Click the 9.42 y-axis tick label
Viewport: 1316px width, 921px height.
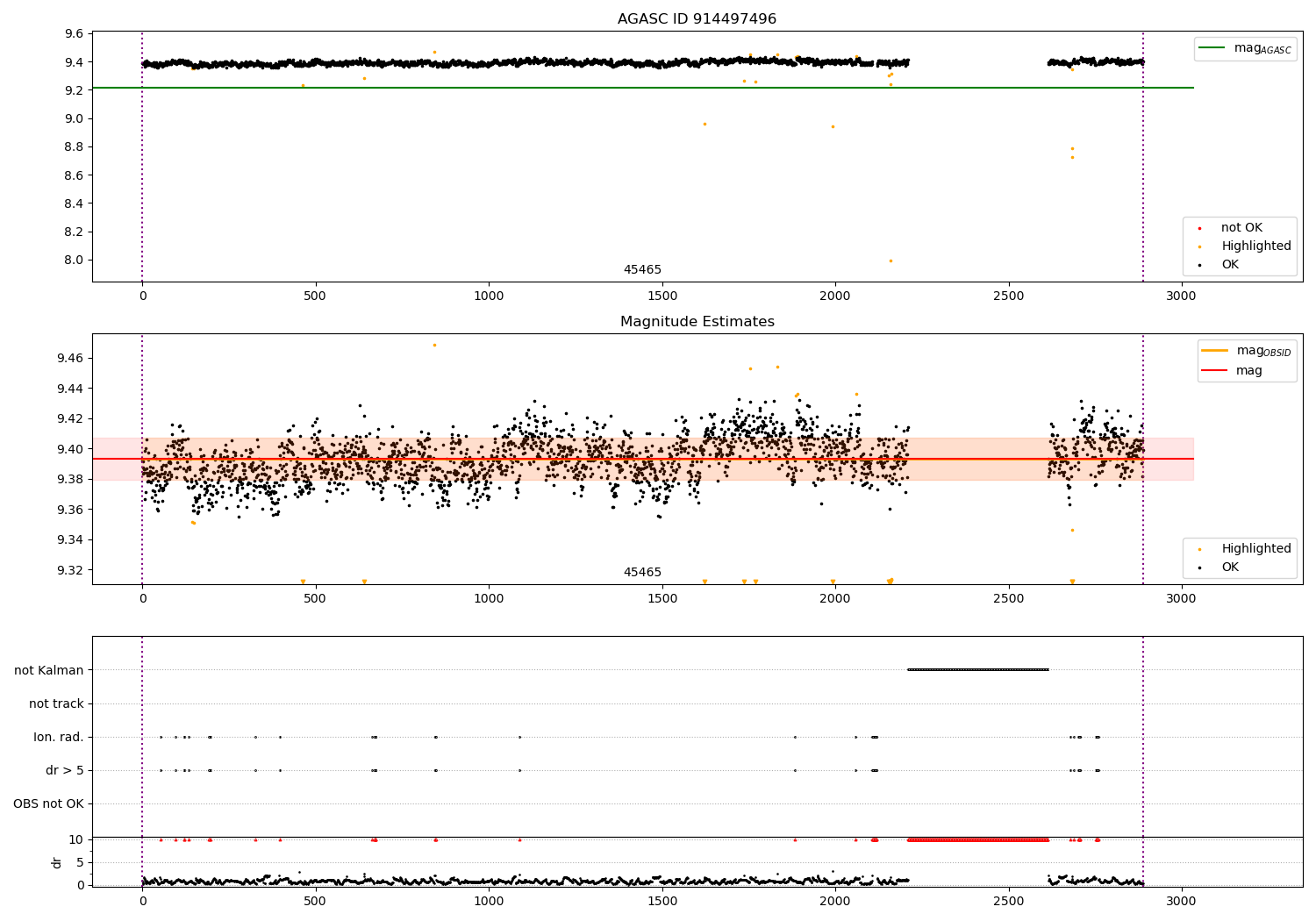(71, 418)
